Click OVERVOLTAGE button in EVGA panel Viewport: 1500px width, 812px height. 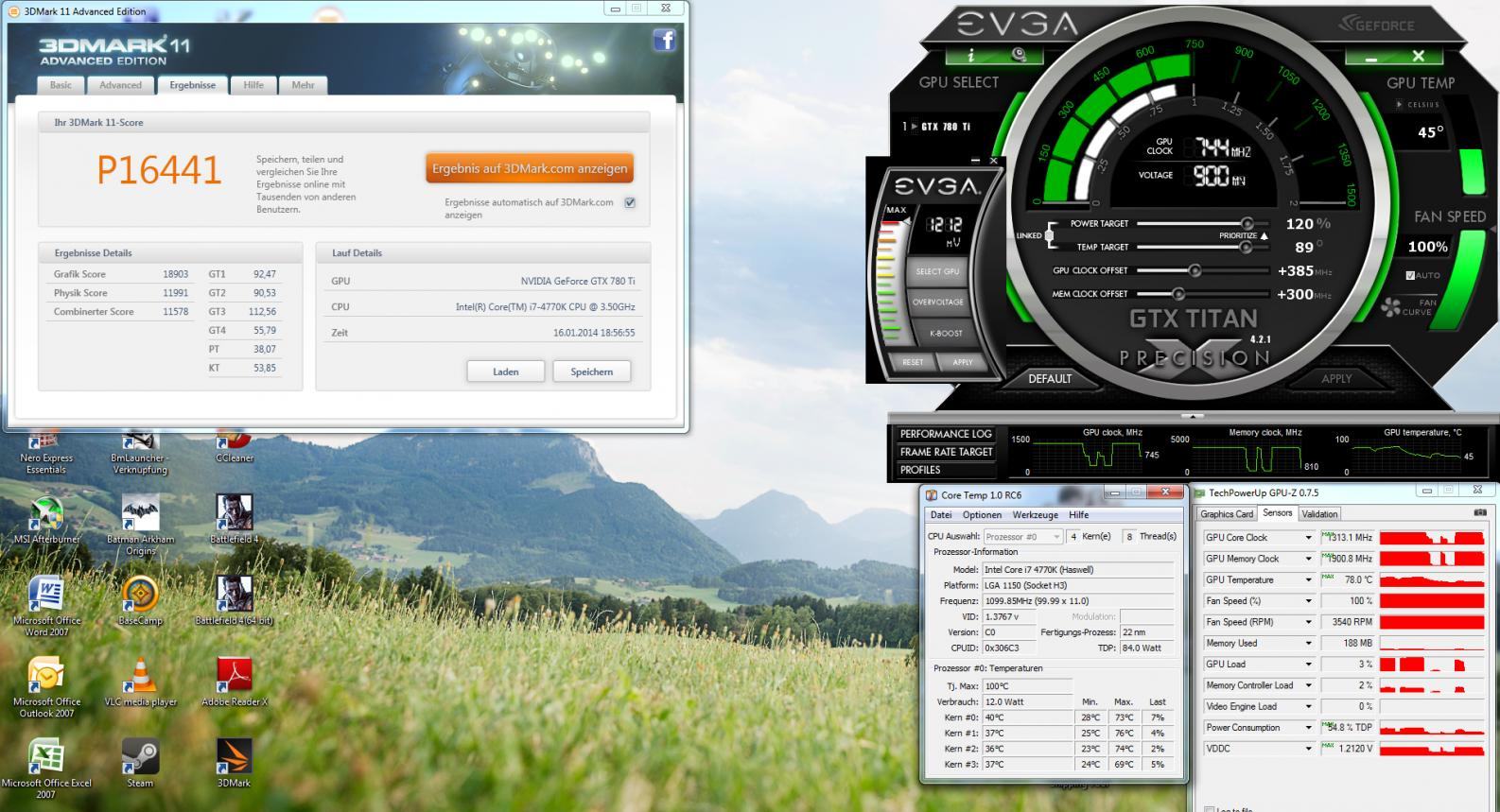(938, 302)
